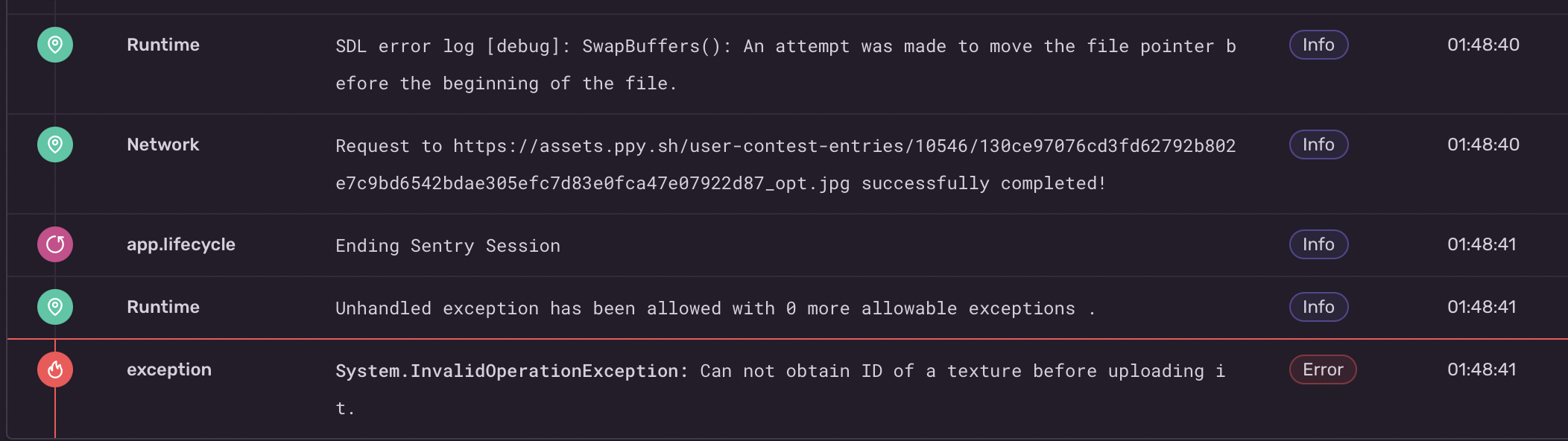
Task: Select the app.lifecycle category label
Action: pyautogui.click(x=180, y=244)
